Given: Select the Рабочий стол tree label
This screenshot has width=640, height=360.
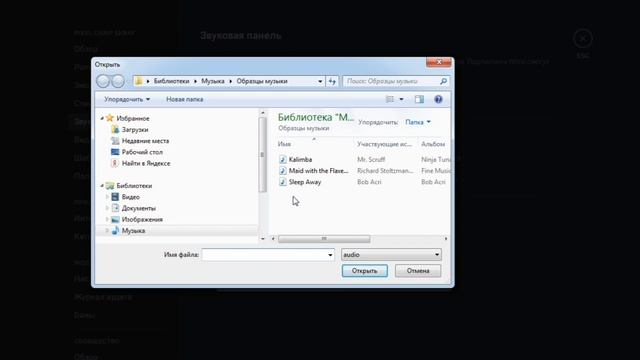Looking at the screenshot, I should [142, 152].
